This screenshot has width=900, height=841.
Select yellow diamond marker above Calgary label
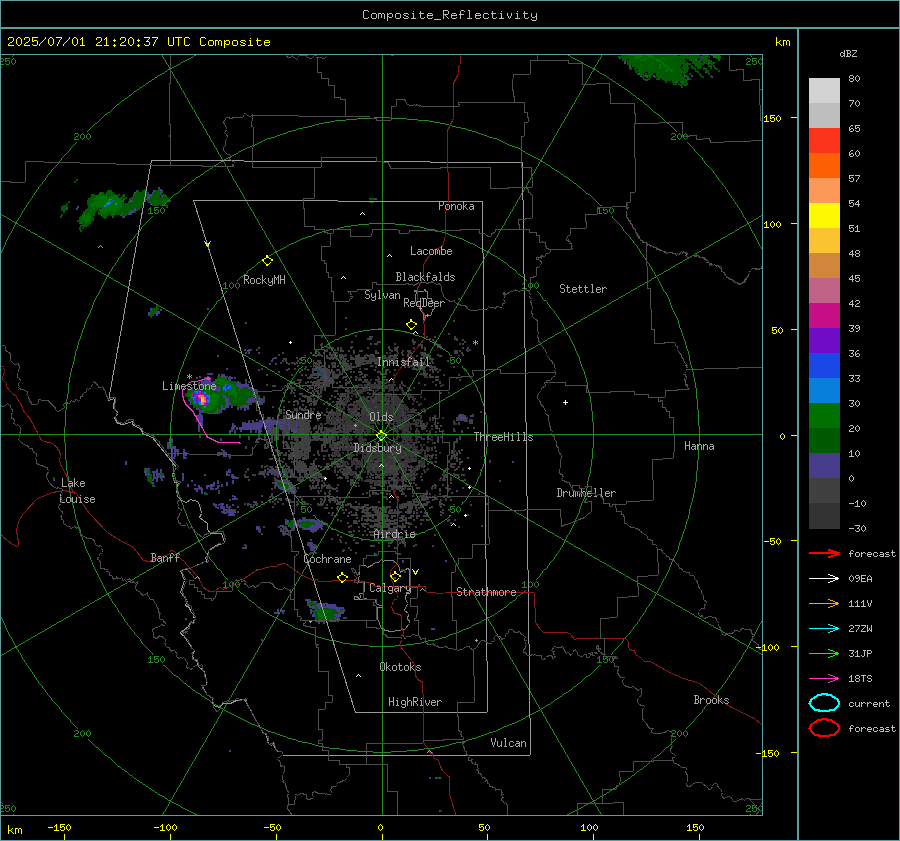[x=395, y=576]
